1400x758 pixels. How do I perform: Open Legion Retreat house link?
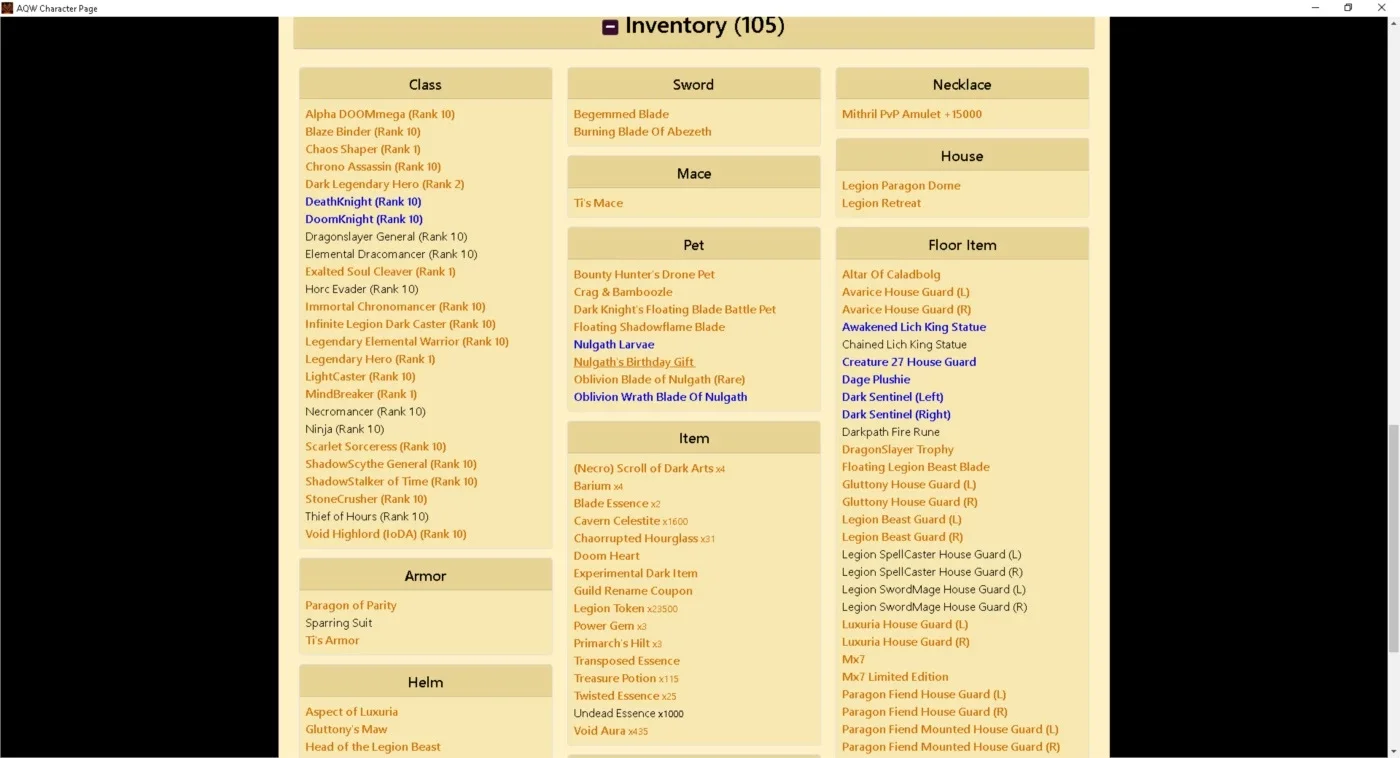(881, 203)
